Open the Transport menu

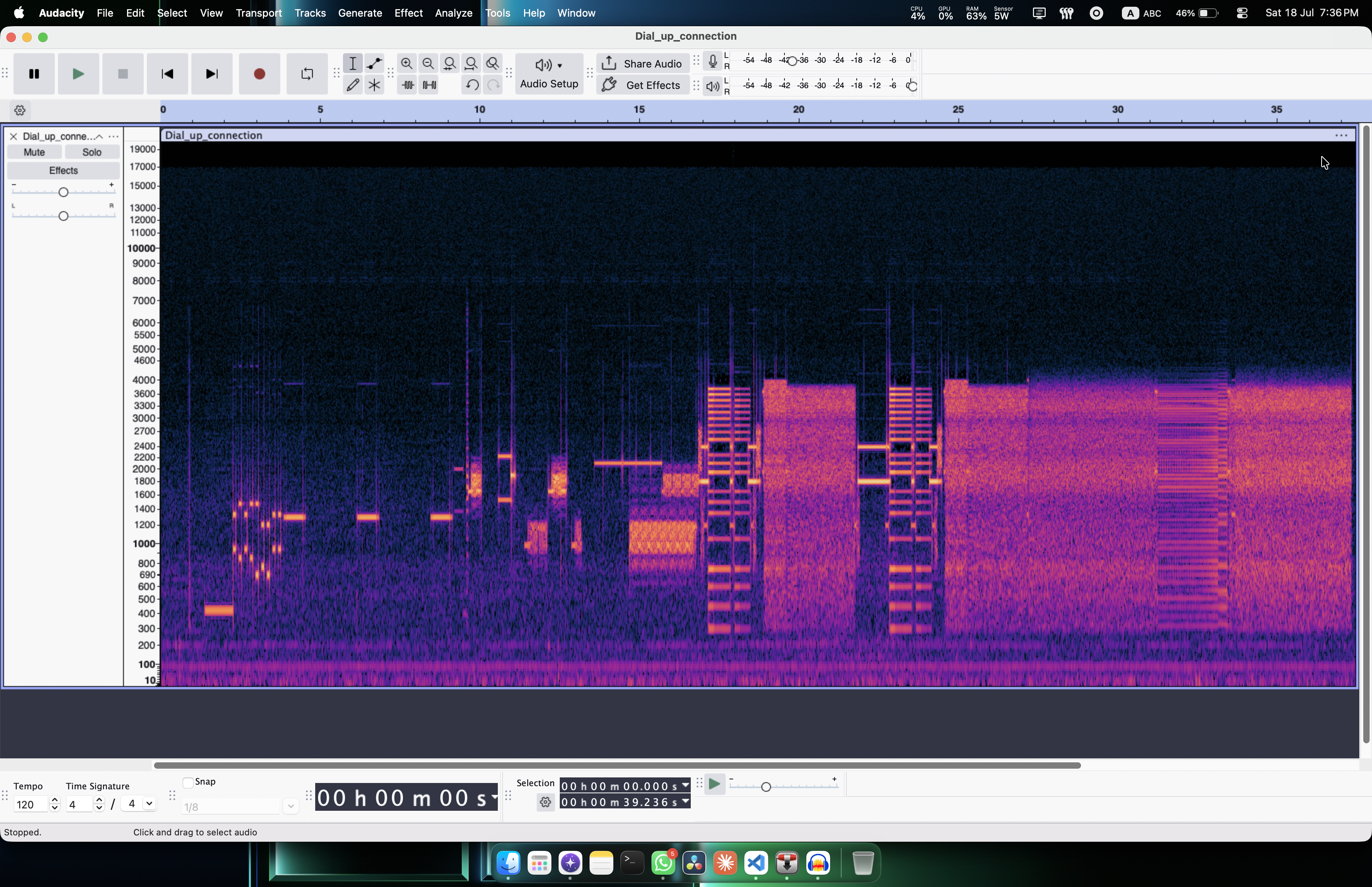pos(258,13)
